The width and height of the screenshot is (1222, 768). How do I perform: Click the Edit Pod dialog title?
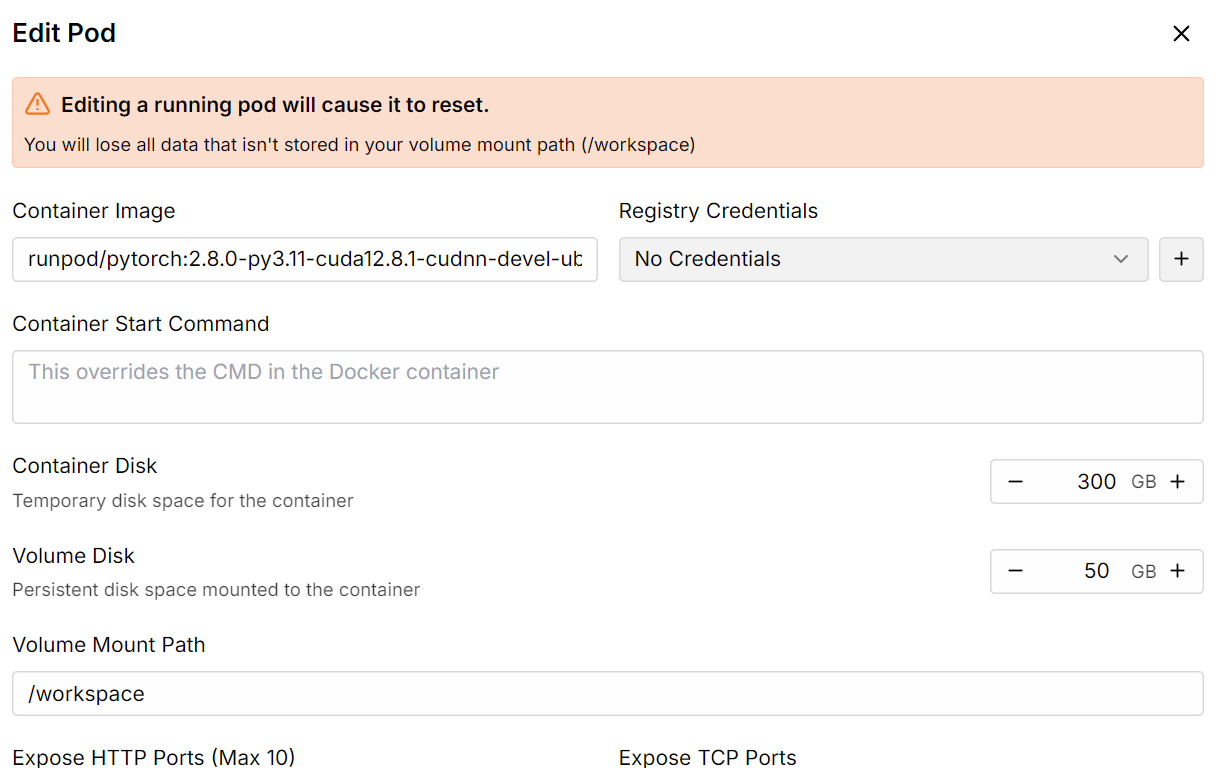(x=64, y=33)
